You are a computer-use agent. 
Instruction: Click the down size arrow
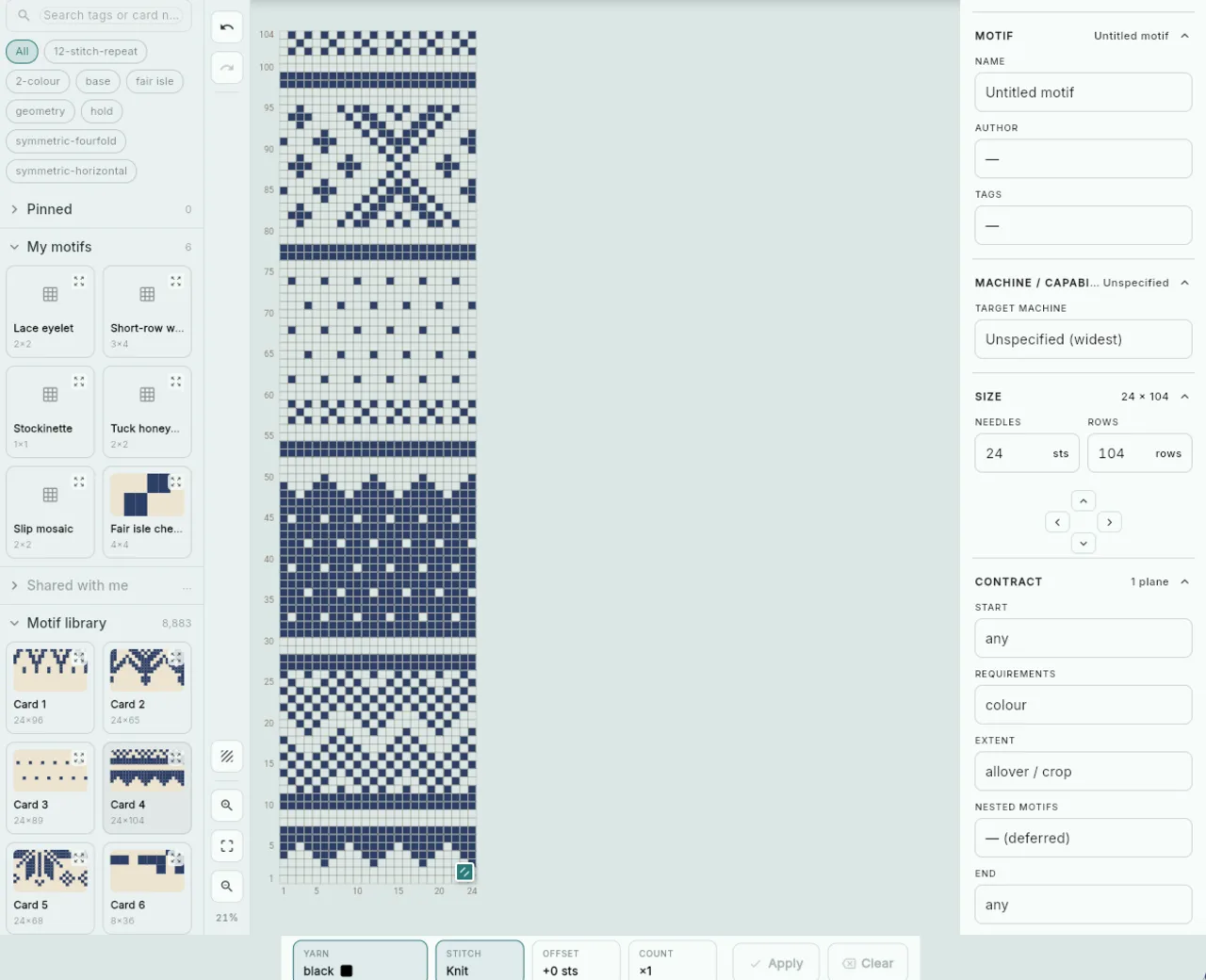click(x=1084, y=543)
